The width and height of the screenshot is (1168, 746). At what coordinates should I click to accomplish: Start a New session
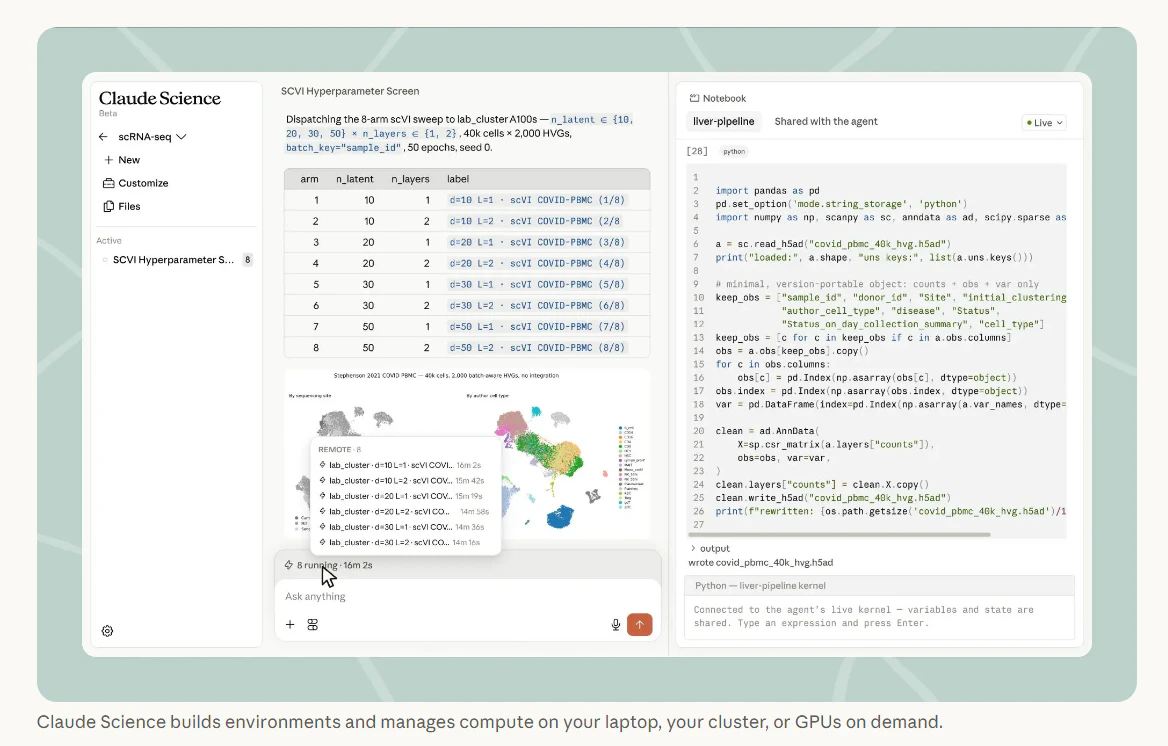(122, 159)
